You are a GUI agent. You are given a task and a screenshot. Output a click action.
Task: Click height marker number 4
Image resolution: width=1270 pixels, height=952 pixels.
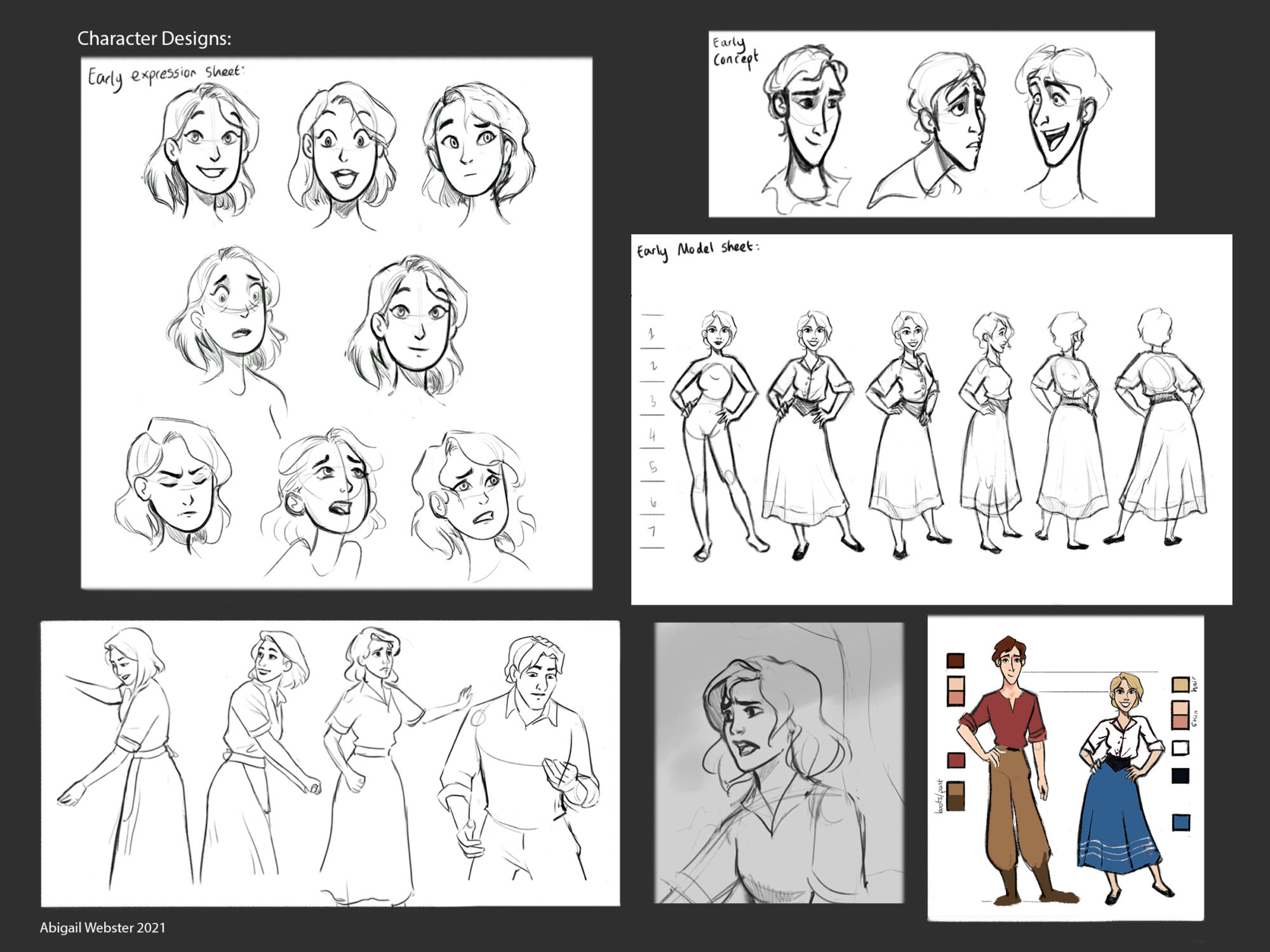tap(652, 435)
